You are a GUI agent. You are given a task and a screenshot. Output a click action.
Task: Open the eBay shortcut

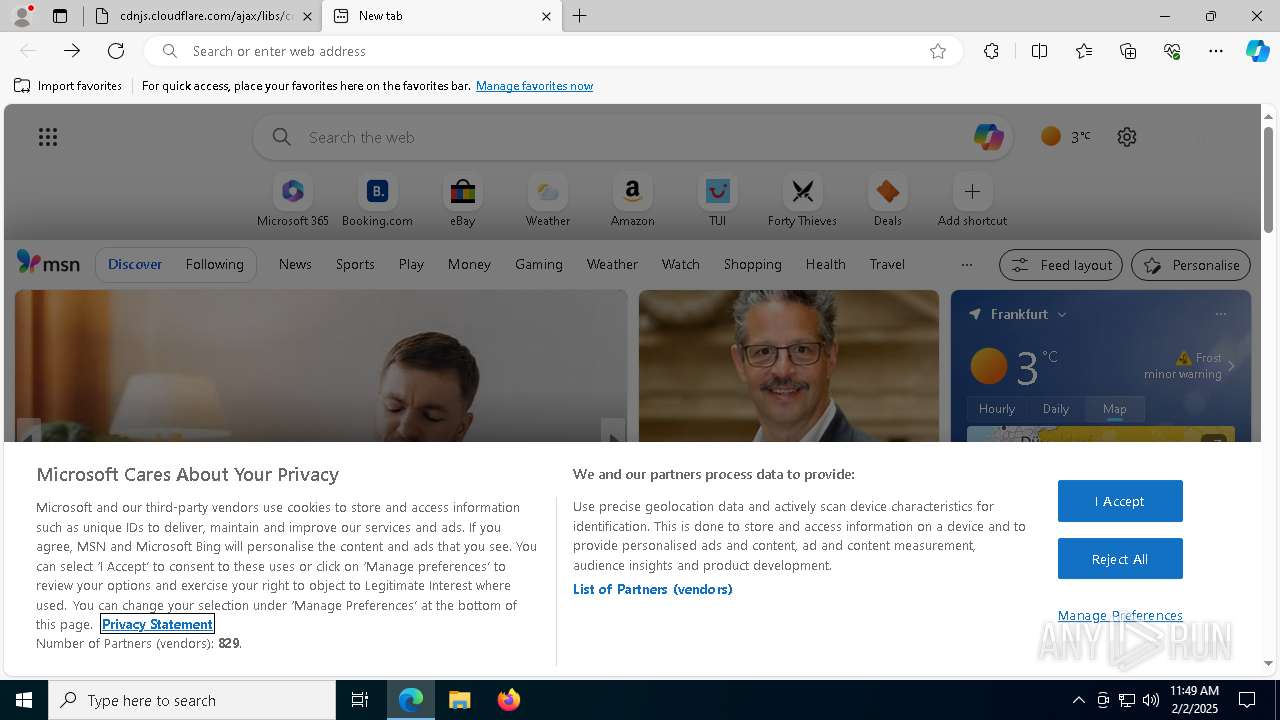[x=462, y=201]
